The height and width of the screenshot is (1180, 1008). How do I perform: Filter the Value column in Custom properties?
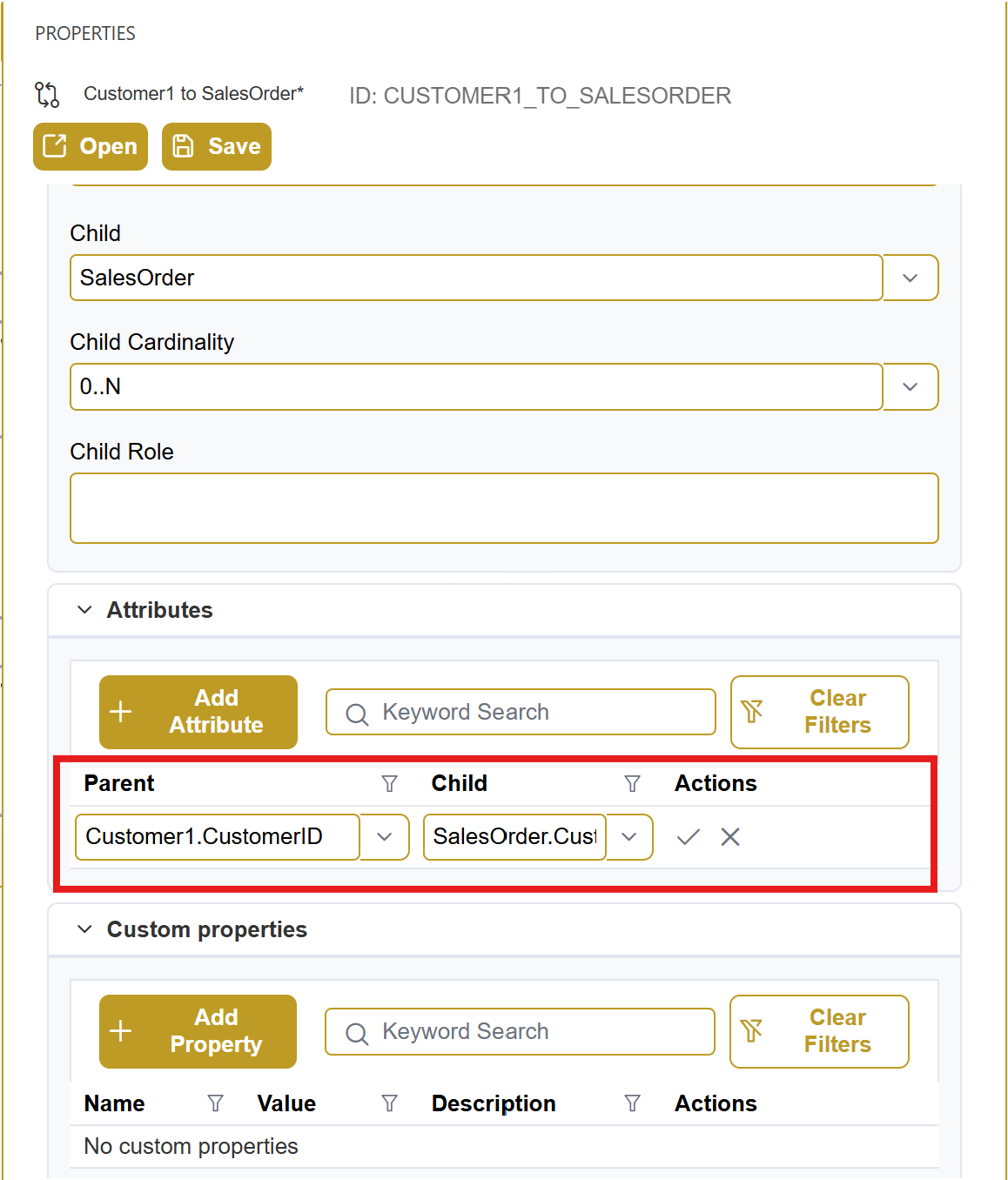(x=389, y=1103)
